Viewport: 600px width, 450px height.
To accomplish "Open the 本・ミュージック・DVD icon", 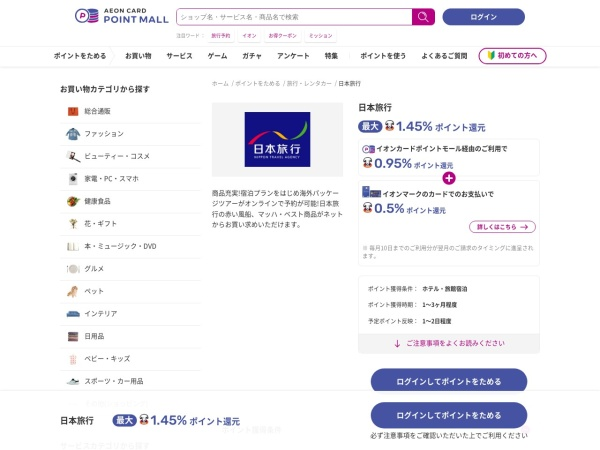I will point(73,246).
